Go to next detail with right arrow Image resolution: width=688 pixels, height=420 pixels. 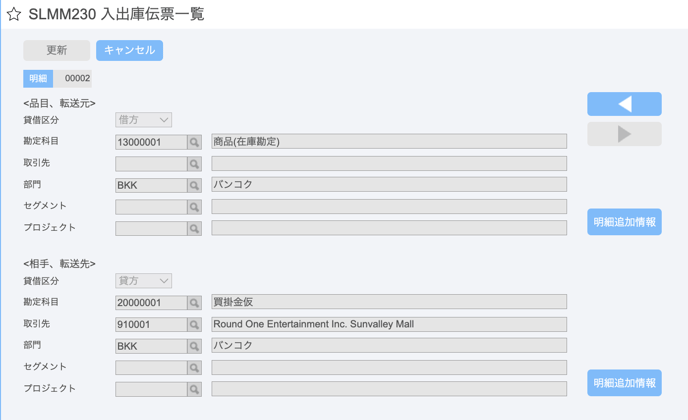[x=624, y=134]
